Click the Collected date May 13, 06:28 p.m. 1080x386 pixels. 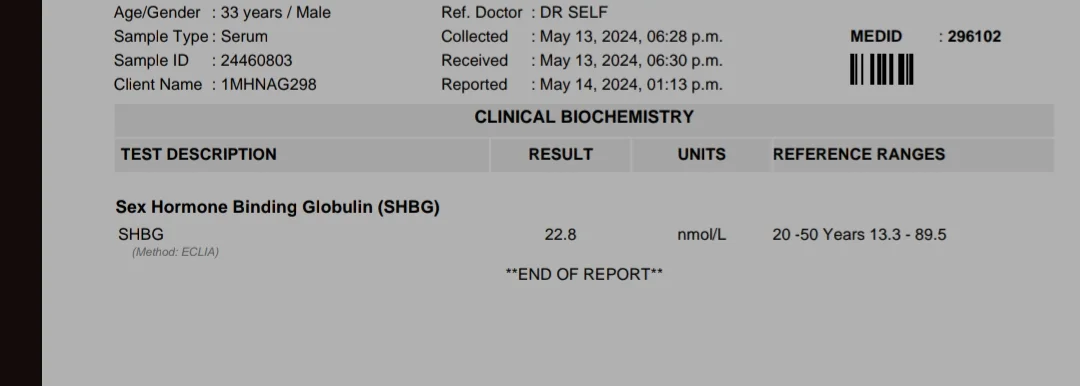[x=631, y=37]
